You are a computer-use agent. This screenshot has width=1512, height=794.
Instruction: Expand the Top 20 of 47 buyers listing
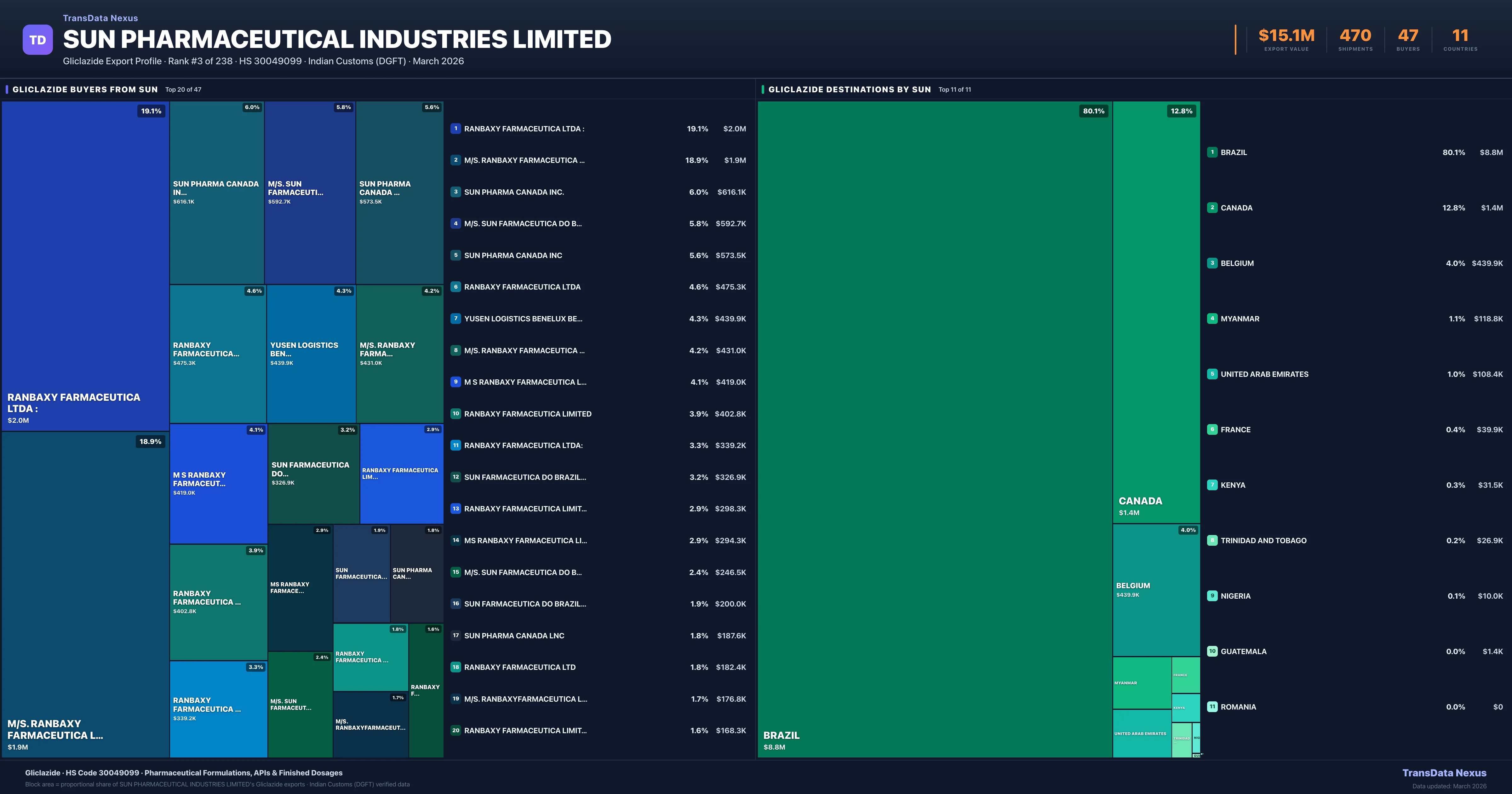(183, 89)
